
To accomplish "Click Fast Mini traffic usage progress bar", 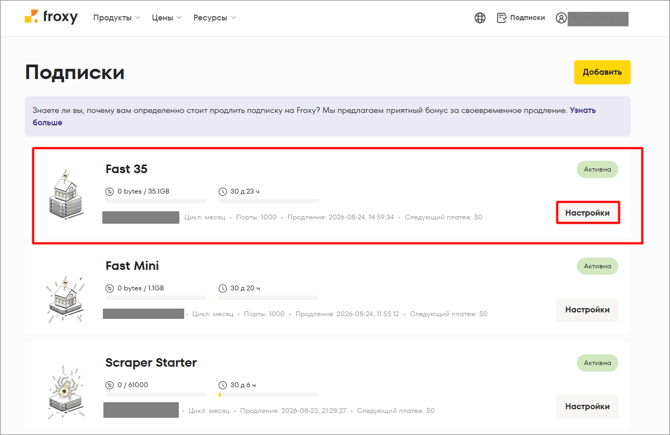I will pyautogui.click(x=156, y=298).
